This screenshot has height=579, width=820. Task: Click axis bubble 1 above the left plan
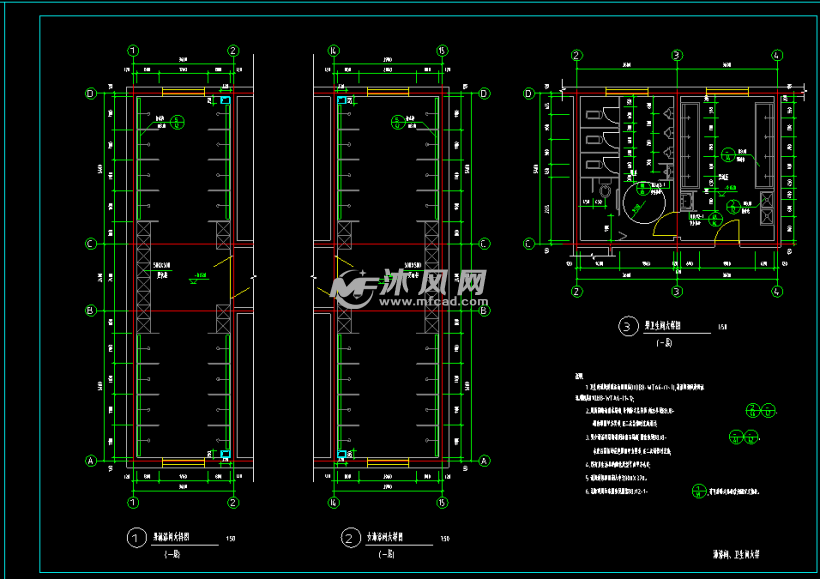point(133,50)
